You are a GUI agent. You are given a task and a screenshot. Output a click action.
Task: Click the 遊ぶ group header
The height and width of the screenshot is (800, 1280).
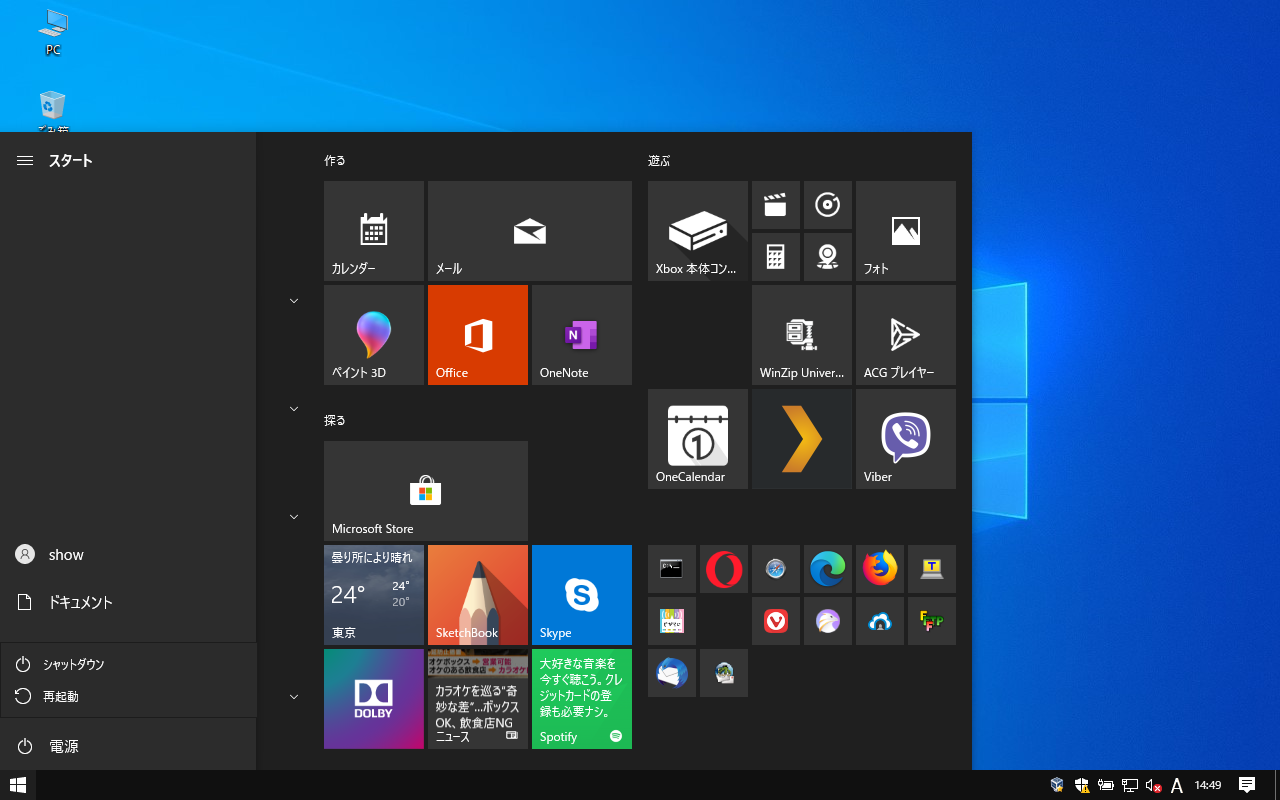pos(659,160)
